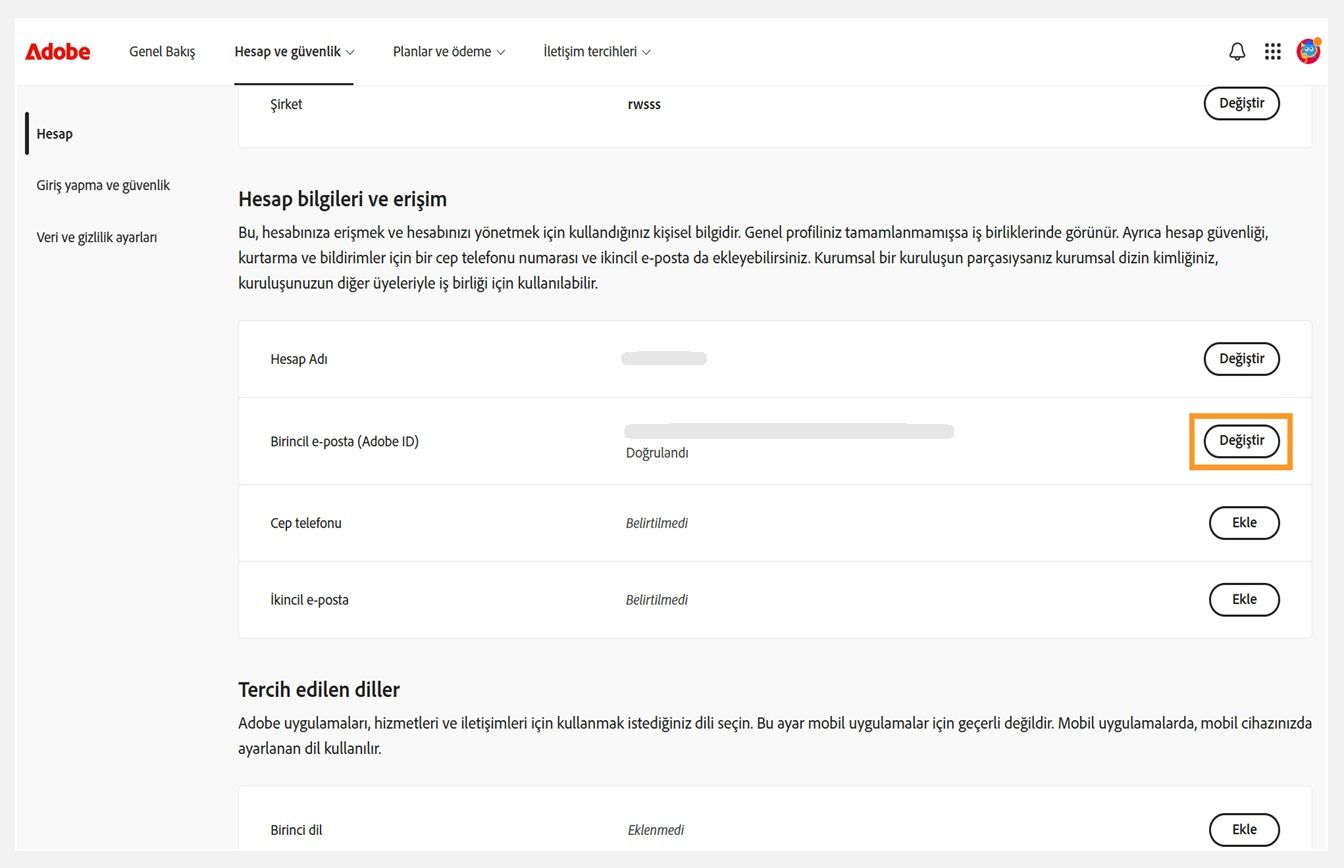The height and width of the screenshot is (868, 1344).
Task: Click Ekle next to Cep telefonu
Action: tap(1244, 522)
